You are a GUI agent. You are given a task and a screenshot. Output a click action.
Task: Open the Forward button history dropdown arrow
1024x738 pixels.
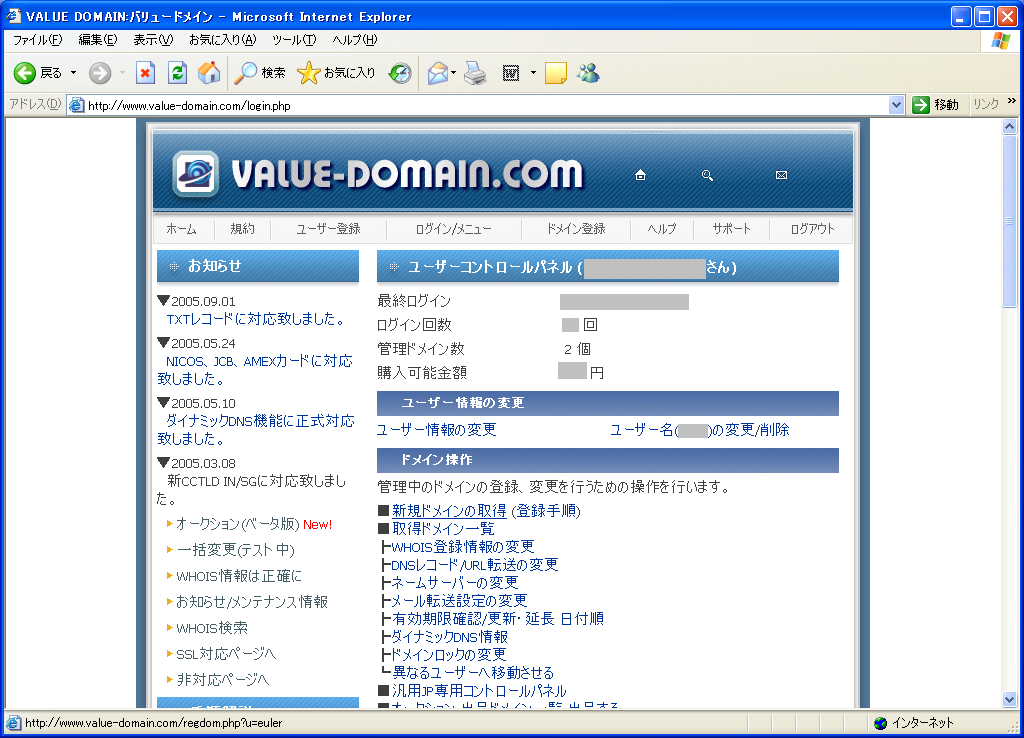point(122,73)
